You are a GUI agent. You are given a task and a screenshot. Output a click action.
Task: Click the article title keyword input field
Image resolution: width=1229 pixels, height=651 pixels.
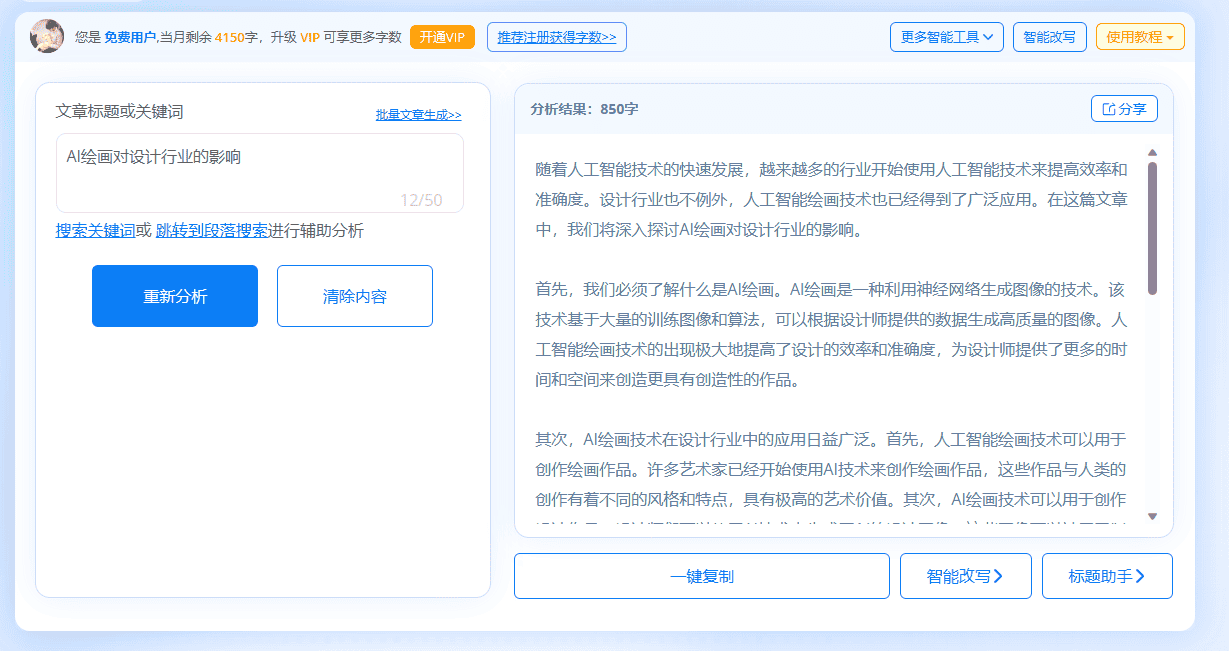click(x=260, y=173)
